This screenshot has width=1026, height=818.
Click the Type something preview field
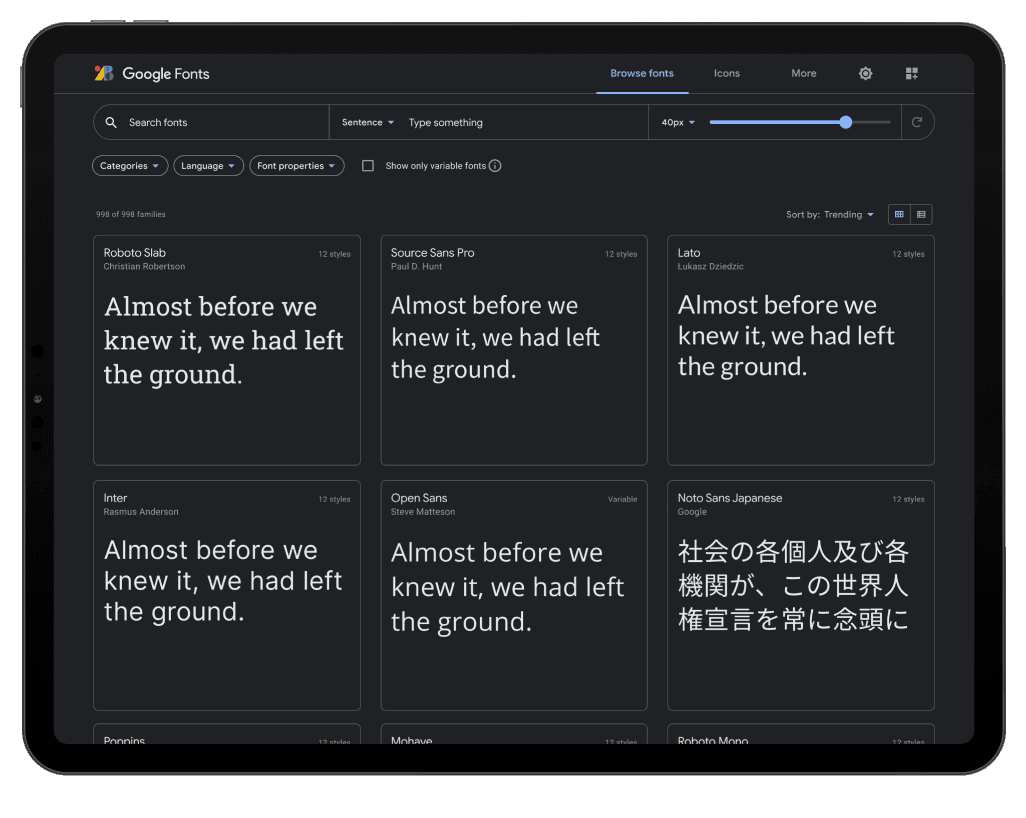[523, 122]
